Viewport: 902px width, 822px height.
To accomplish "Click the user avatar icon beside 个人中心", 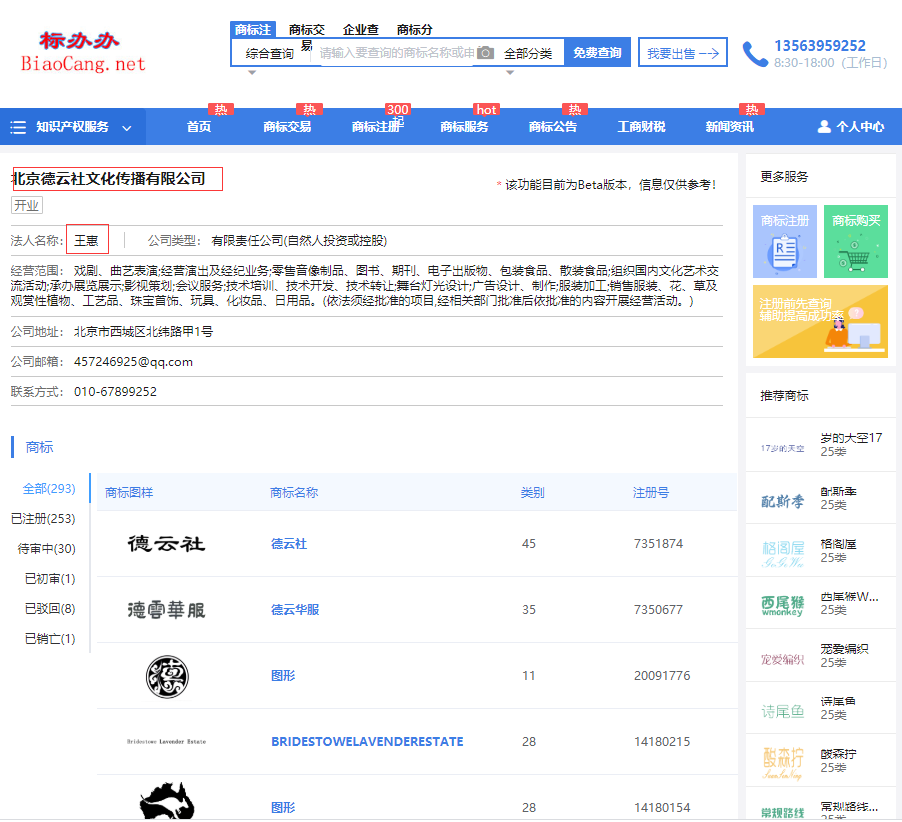I will click(824, 127).
